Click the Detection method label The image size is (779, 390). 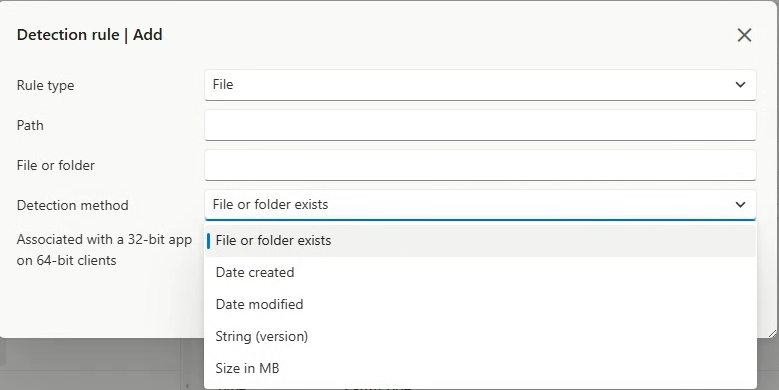73,205
